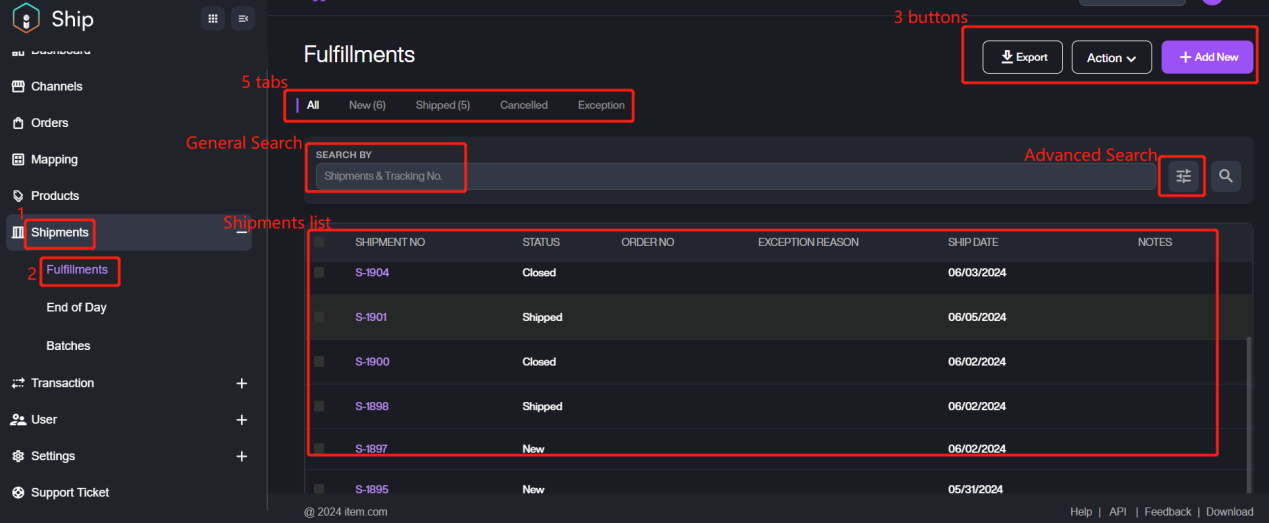Collapse the Shipments sidebar section
This screenshot has width=1269, height=523.
coord(241,232)
